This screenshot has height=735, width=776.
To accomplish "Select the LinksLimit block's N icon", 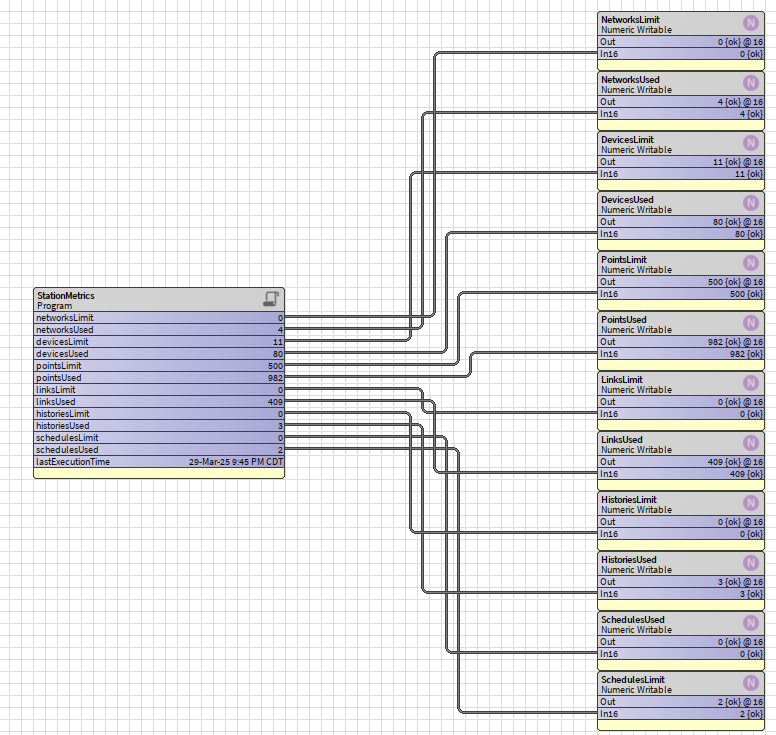I will coord(750,383).
